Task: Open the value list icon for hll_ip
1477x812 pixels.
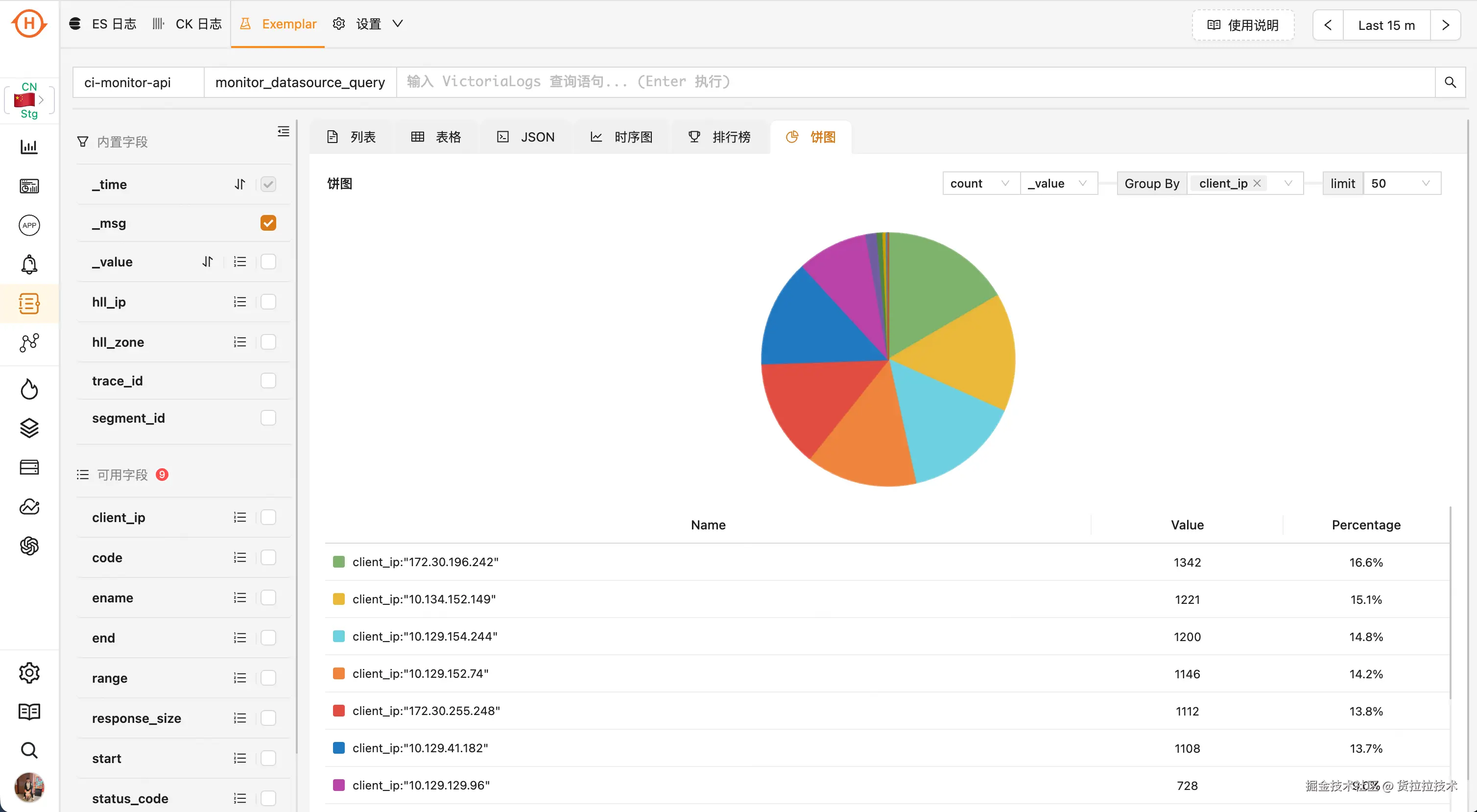Action: [x=239, y=302]
